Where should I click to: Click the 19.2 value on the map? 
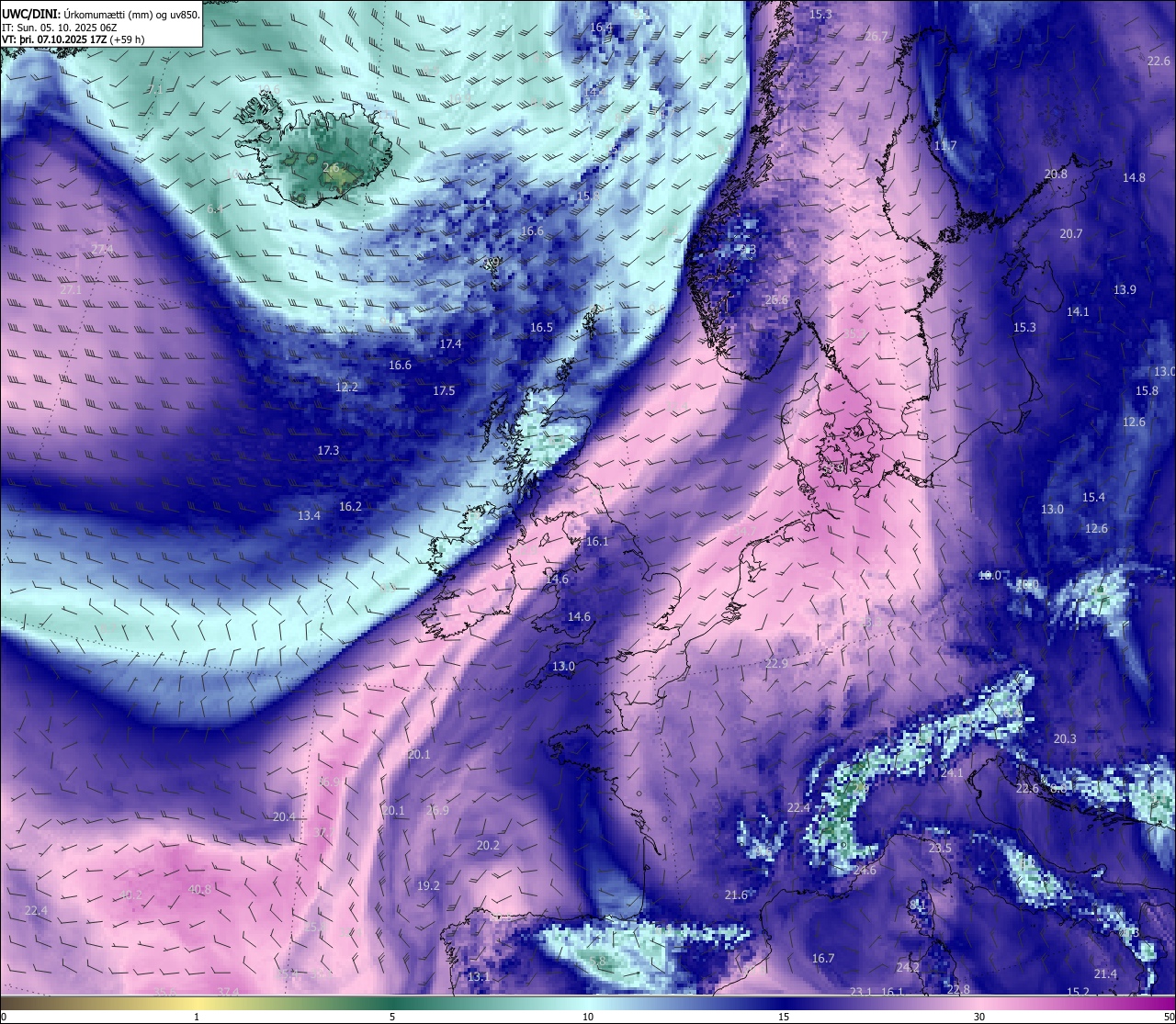[428, 886]
